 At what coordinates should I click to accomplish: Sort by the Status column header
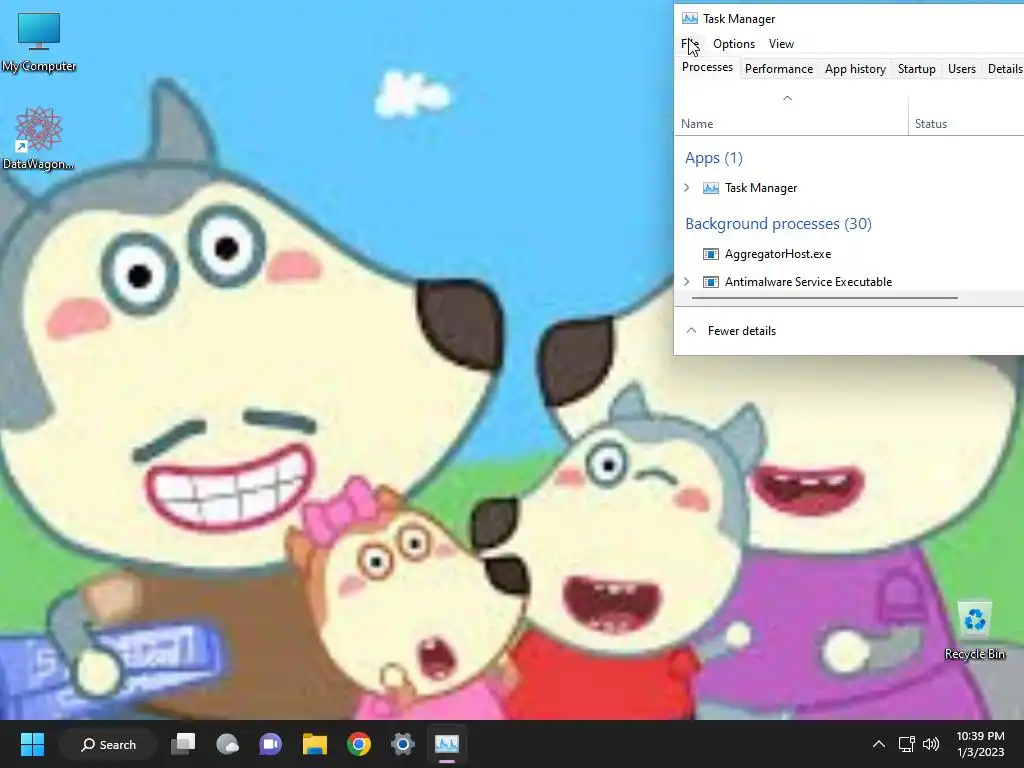[x=966, y=123]
